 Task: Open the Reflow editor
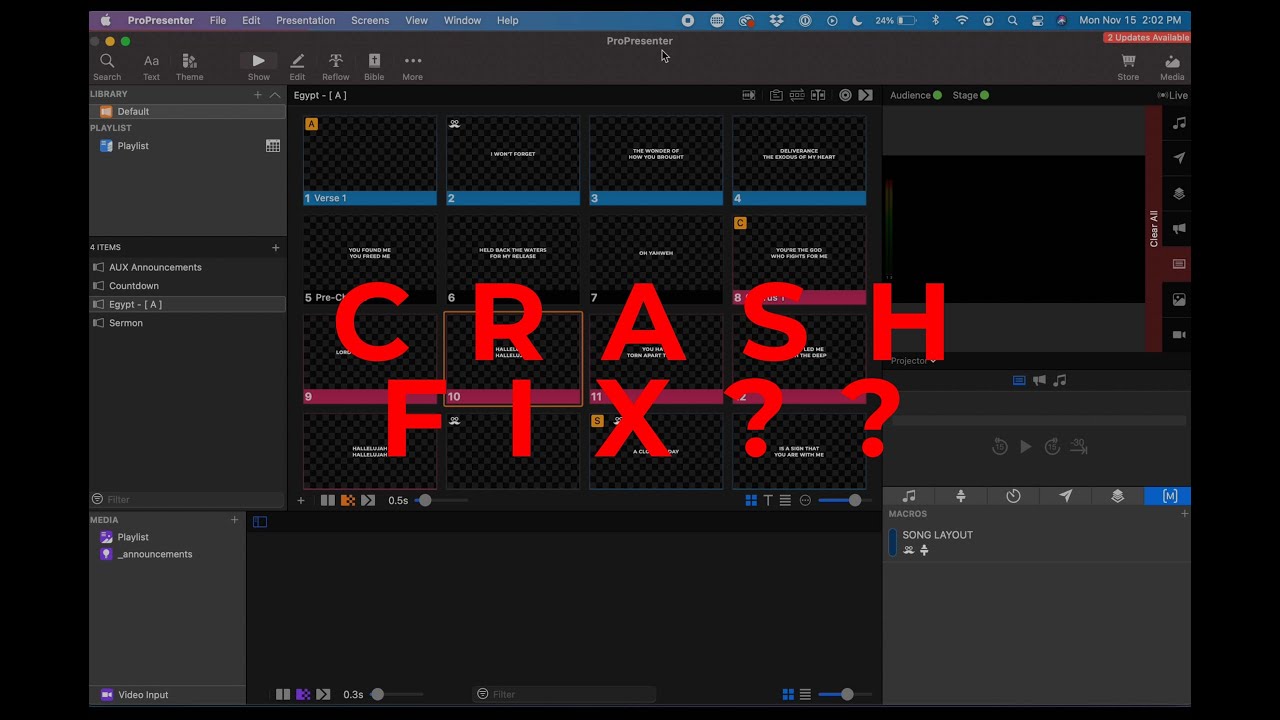pyautogui.click(x=335, y=67)
